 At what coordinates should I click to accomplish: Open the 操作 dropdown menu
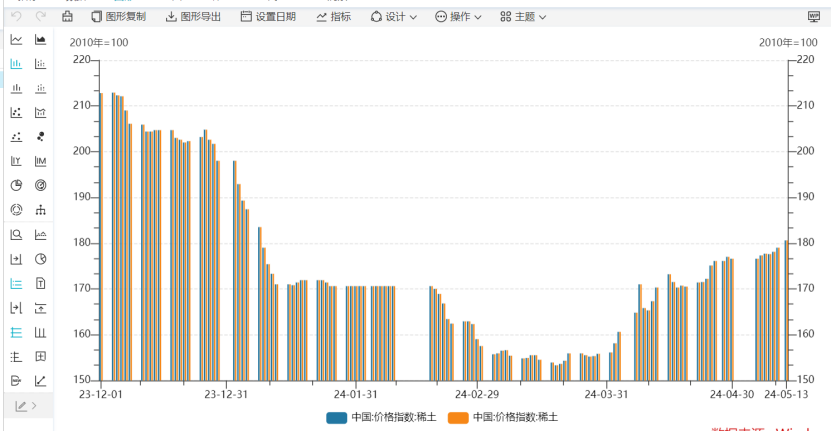[x=458, y=17]
